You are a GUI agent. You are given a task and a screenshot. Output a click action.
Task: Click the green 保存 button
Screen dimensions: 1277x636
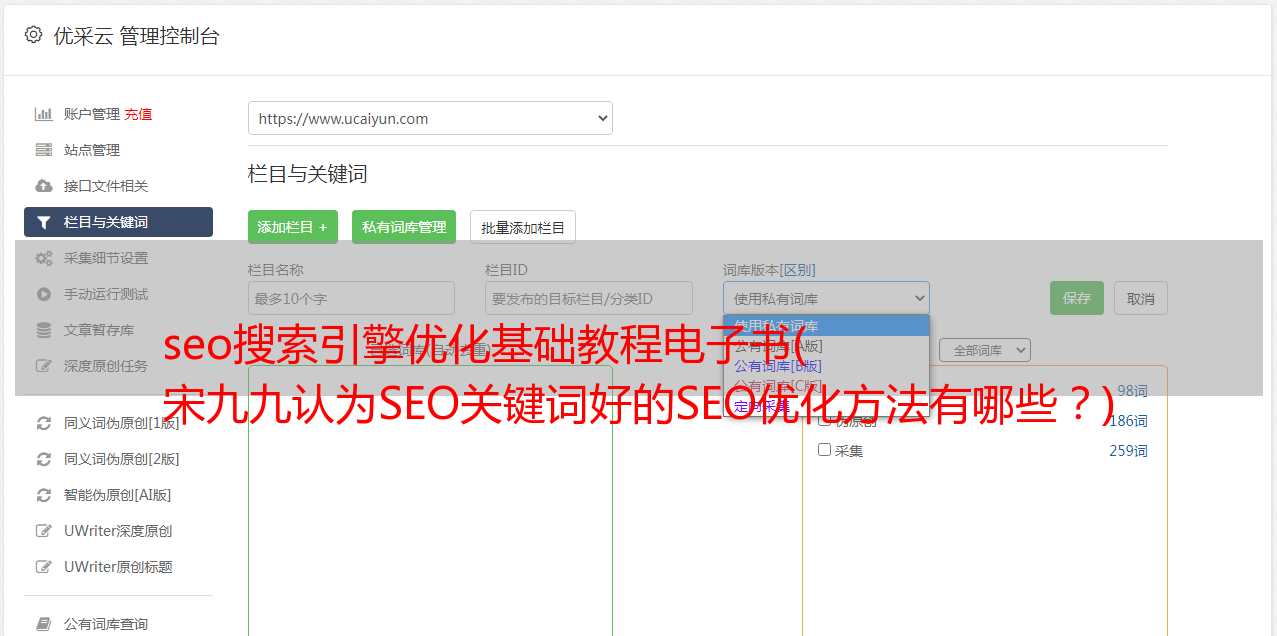[x=1077, y=298]
